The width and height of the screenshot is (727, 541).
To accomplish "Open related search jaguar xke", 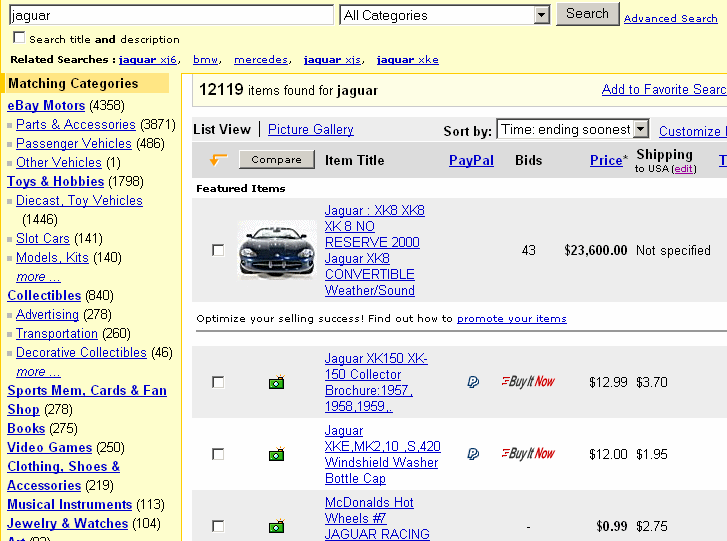I will click(x=408, y=60).
